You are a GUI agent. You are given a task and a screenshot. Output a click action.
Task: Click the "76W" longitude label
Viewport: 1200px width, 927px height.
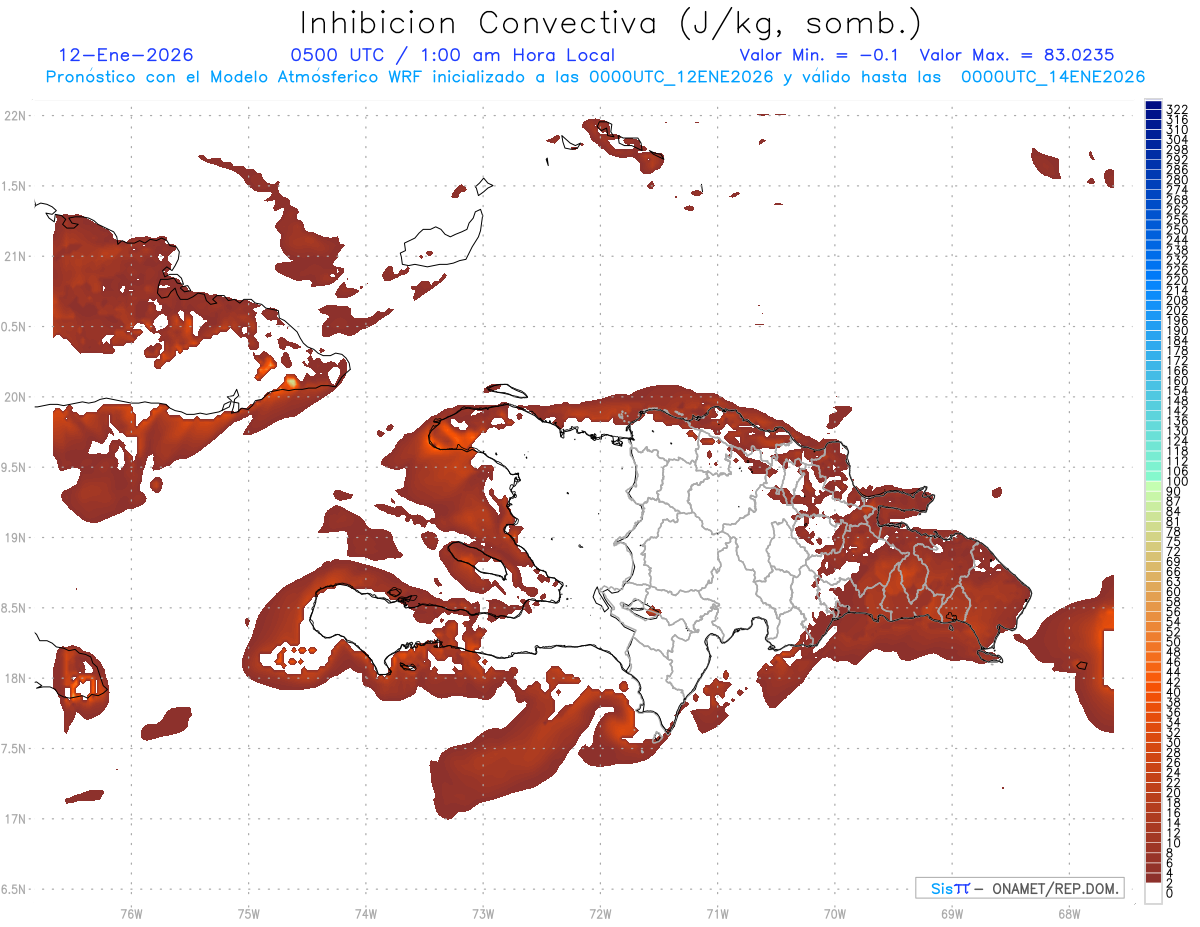[131, 913]
